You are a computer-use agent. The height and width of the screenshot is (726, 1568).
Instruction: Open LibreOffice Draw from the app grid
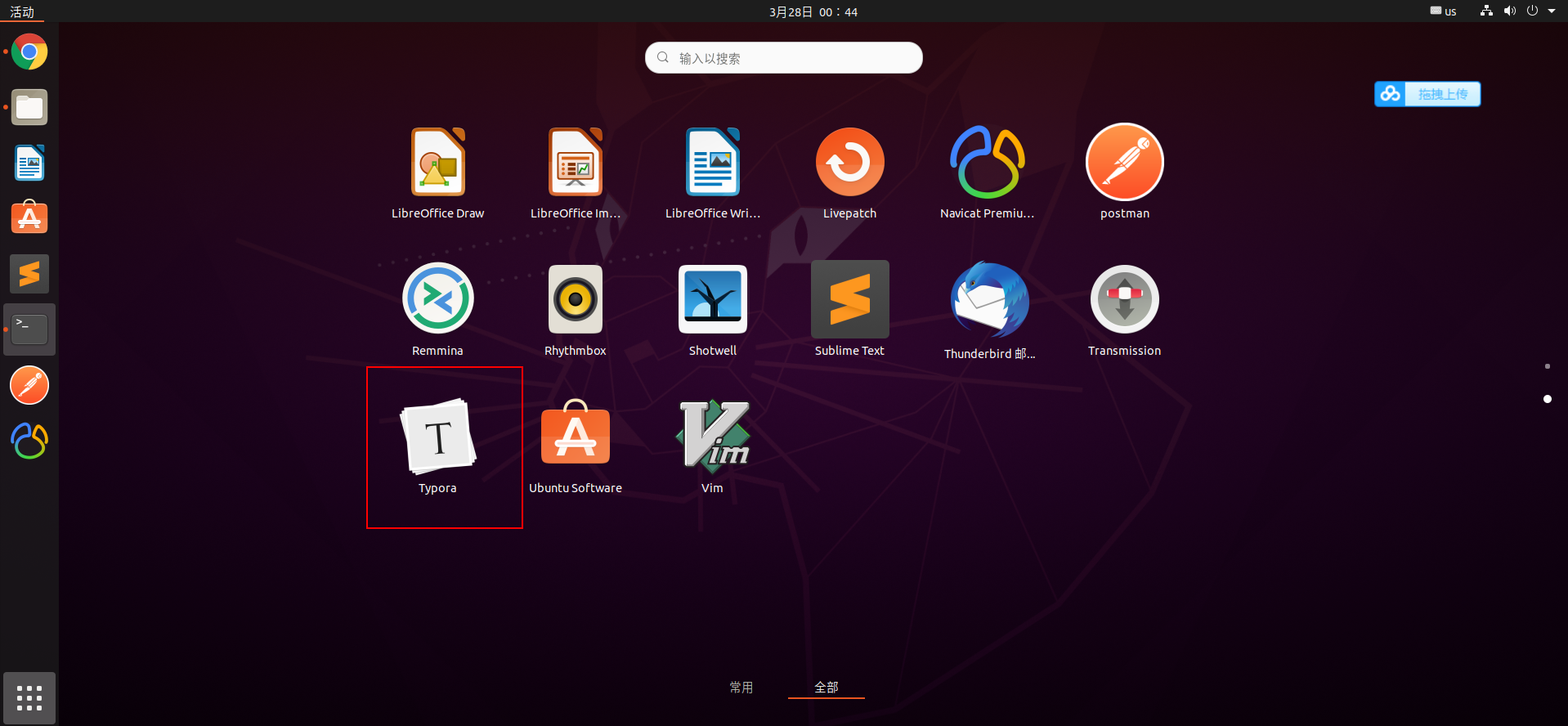(x=438, y=173)
